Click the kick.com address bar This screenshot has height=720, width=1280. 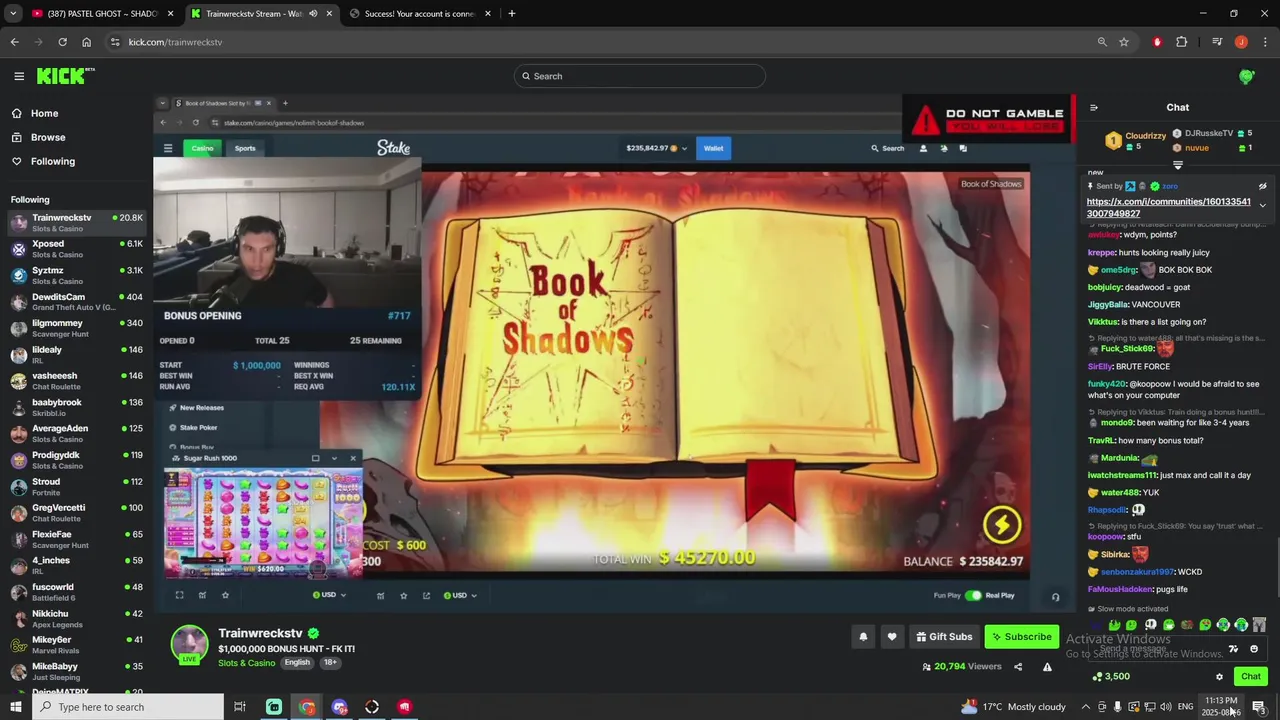tap(600, 42)
